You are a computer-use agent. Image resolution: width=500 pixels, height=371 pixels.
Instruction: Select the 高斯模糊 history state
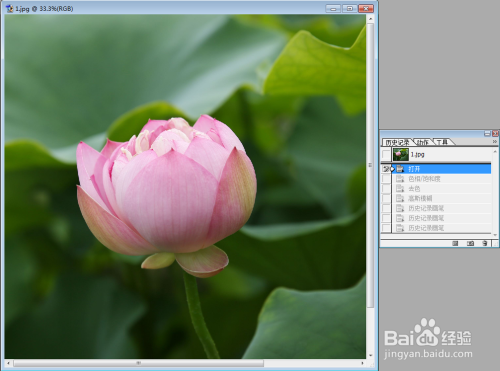tap(441, 198)
